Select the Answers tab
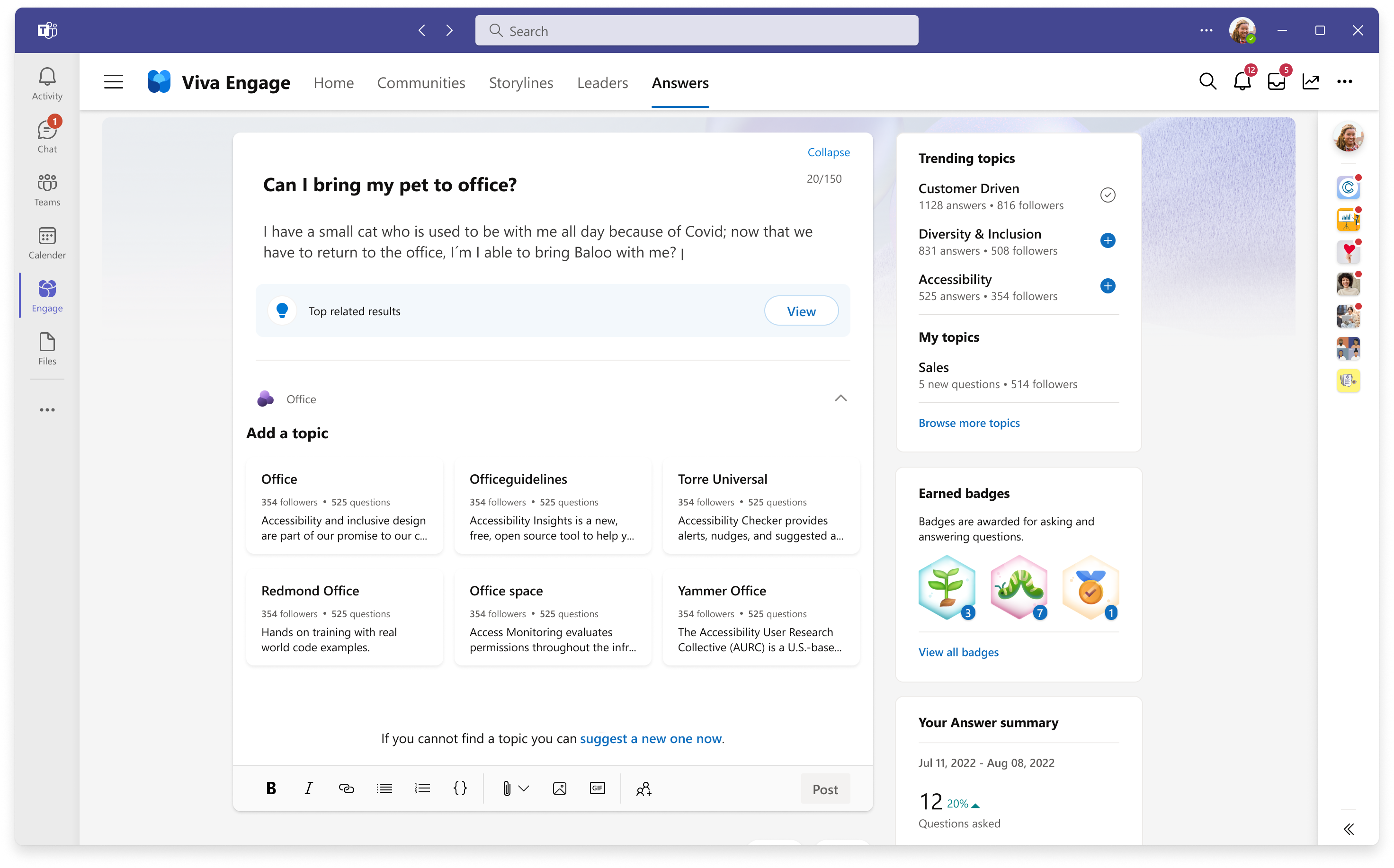Viewport: 1394px width, 868px height. (x=679, y=83)
